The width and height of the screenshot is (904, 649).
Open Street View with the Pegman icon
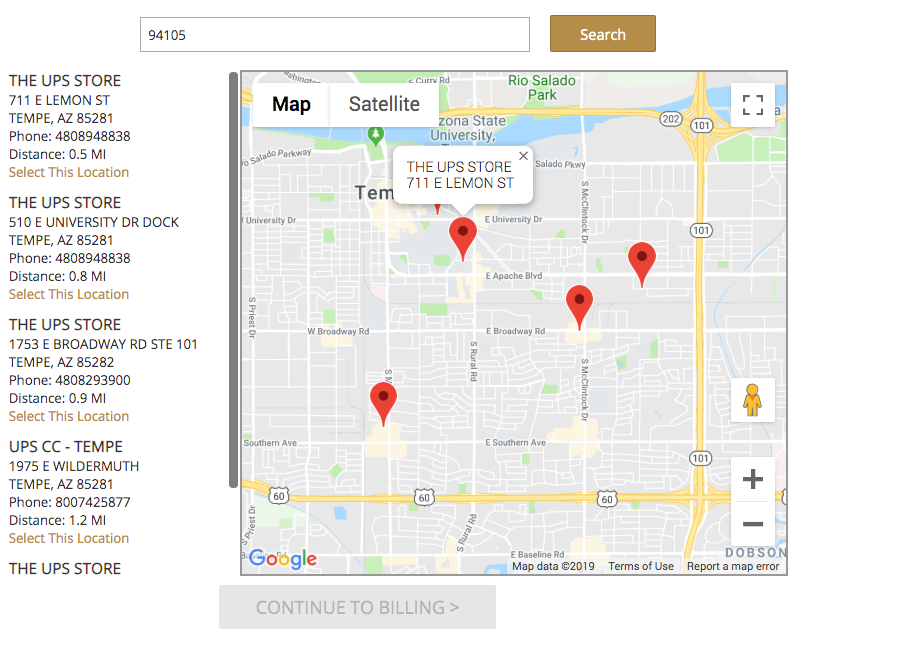pyautogui.click(x=752, y=400)
